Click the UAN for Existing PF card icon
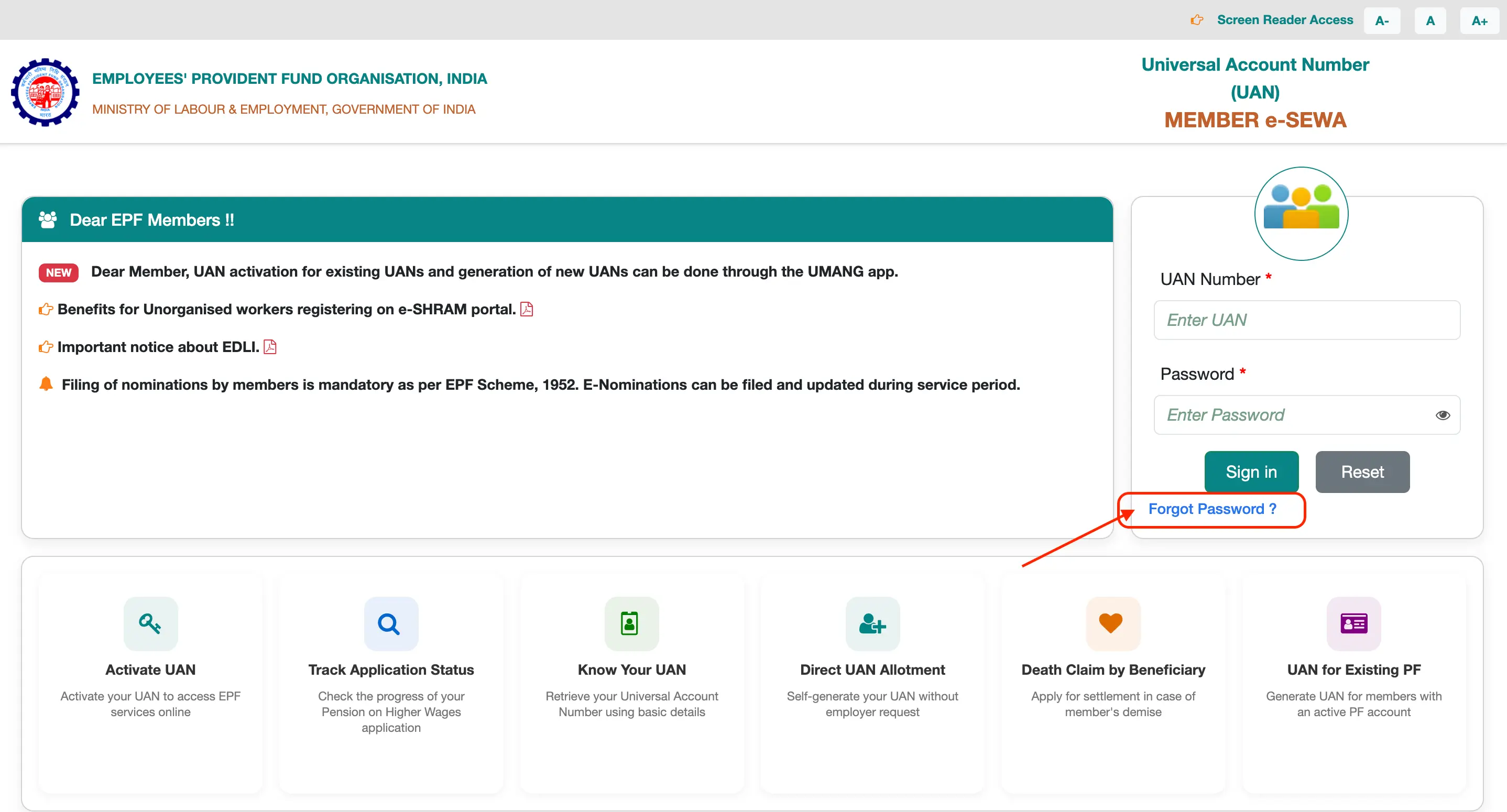Image resolution: width=1507 pixels, height=812 pixels. (x=1353, y=623)
